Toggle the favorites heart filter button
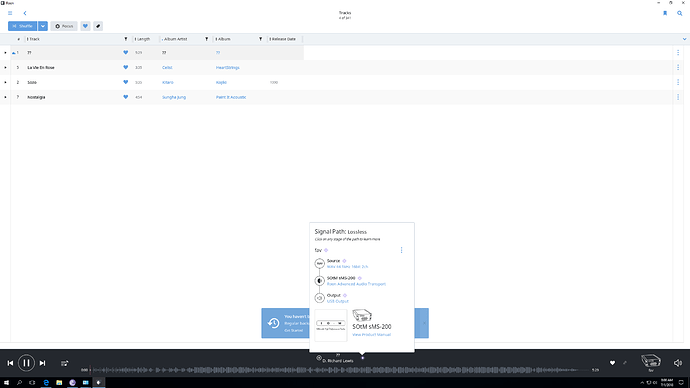Image resolution: width=690 pixels, height=388 pixels. [x=85, y=26]
